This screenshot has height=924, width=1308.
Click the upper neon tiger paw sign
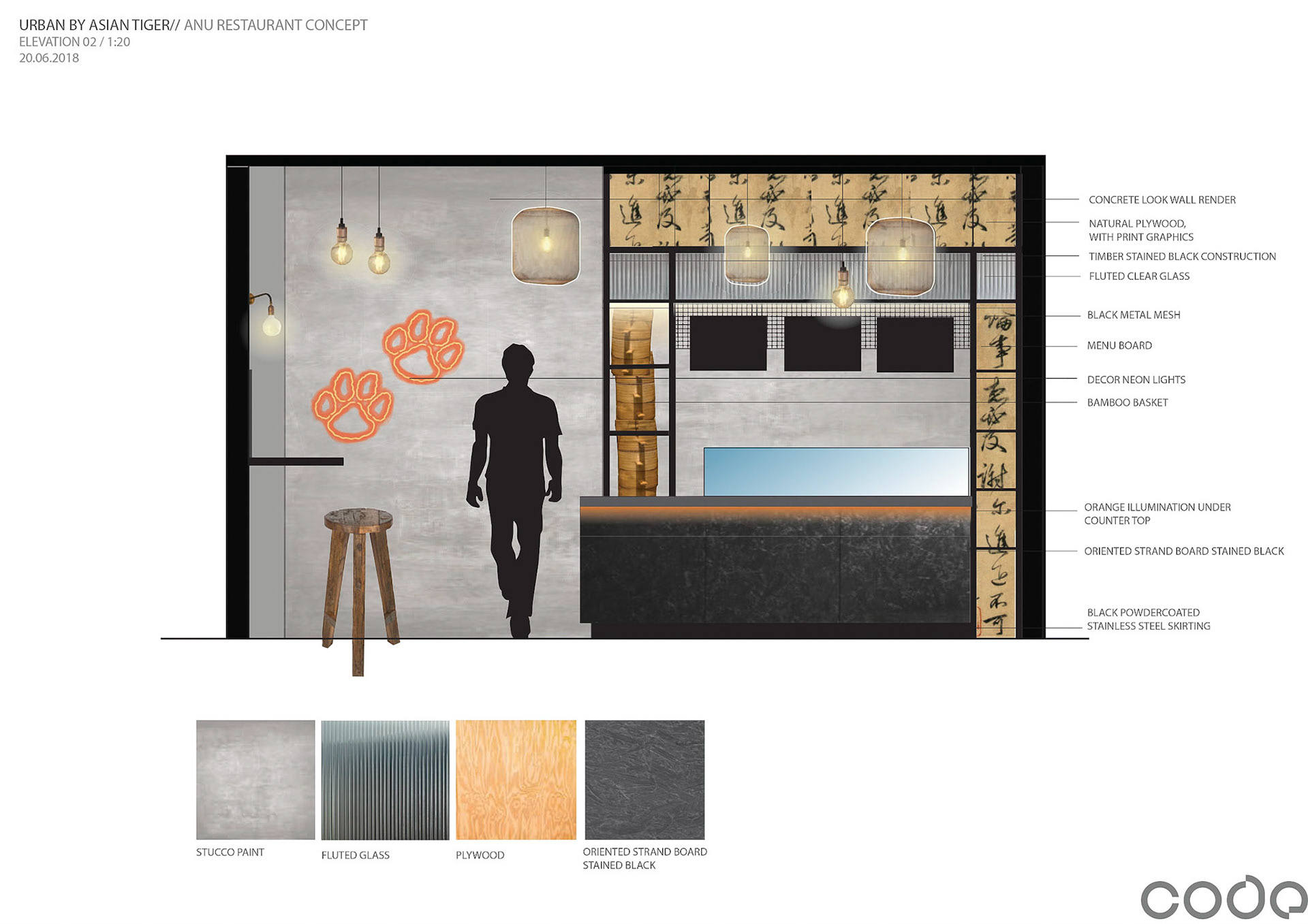point(423,347)
